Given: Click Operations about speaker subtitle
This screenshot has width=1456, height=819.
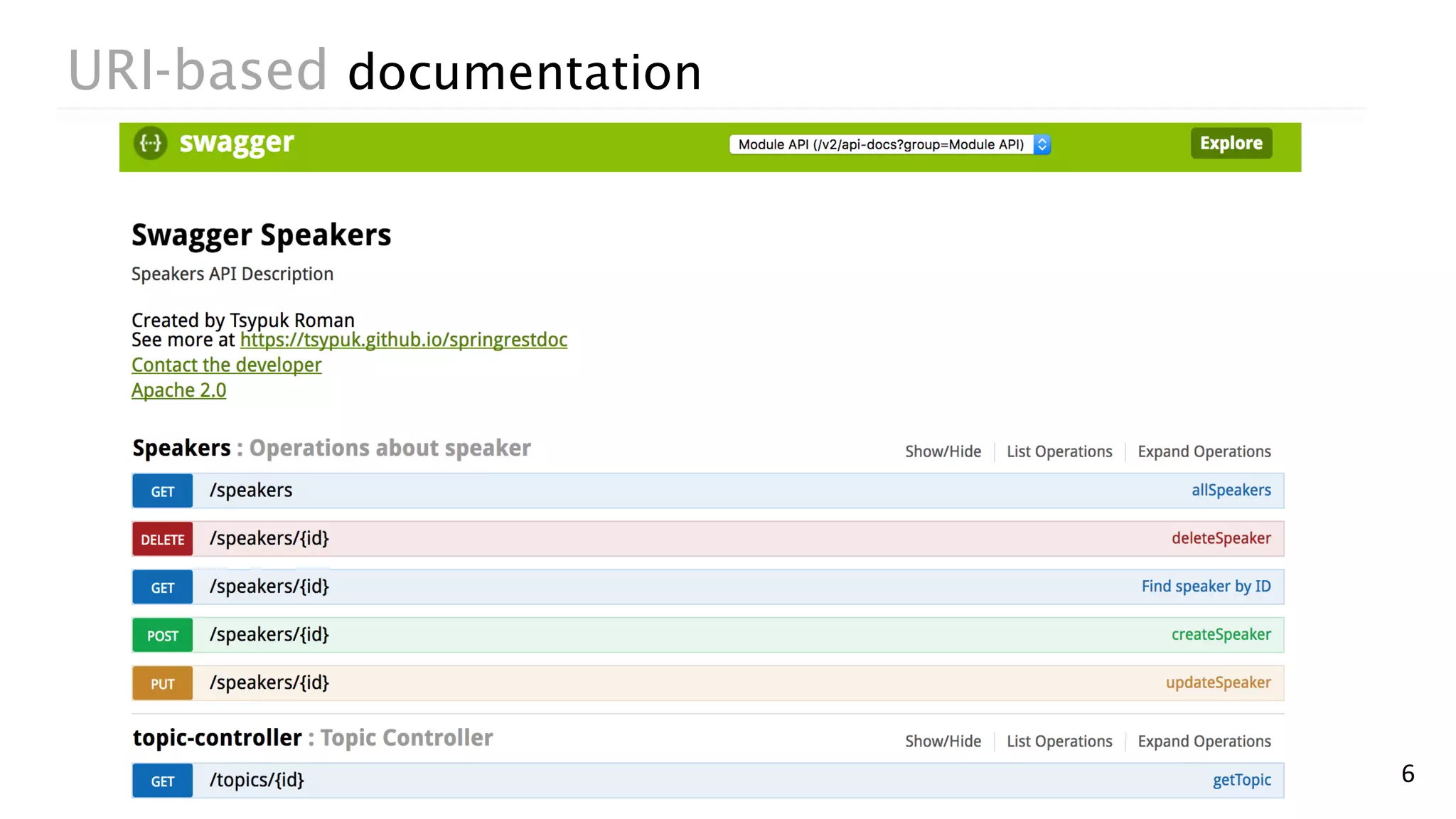Looking at the screenshot, I should (390, 448).
